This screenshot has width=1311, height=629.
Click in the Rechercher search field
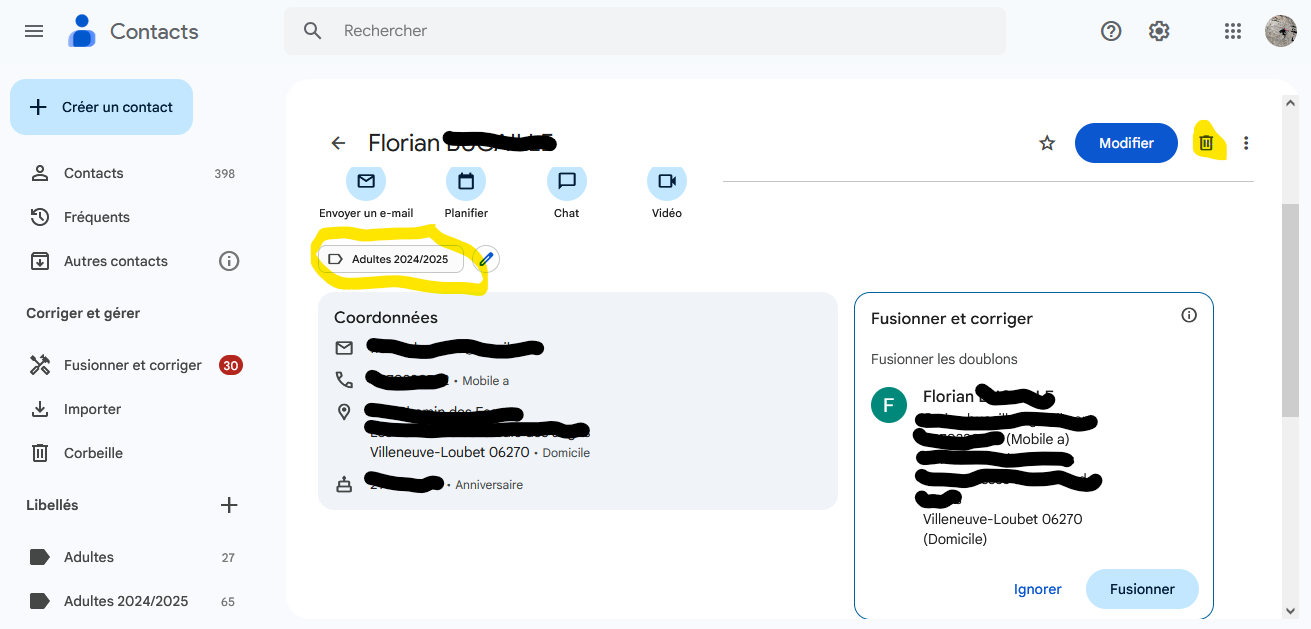tap(660, 31)
